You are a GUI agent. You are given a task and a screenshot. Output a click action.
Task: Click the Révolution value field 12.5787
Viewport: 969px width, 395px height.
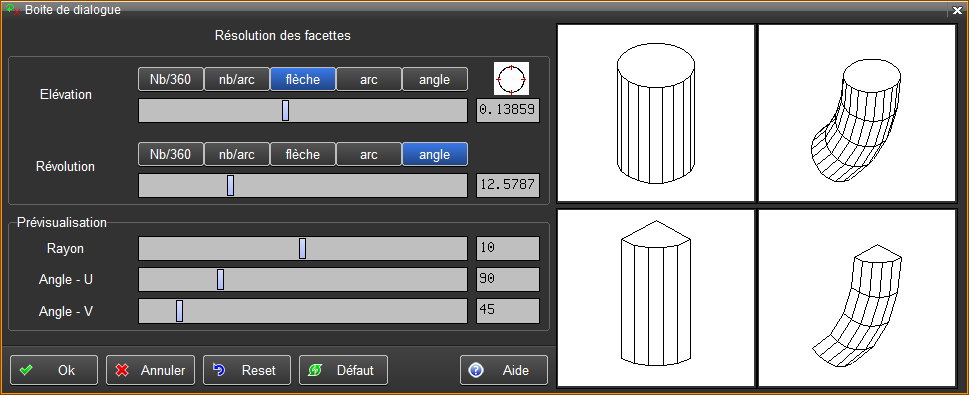point(508,185)
